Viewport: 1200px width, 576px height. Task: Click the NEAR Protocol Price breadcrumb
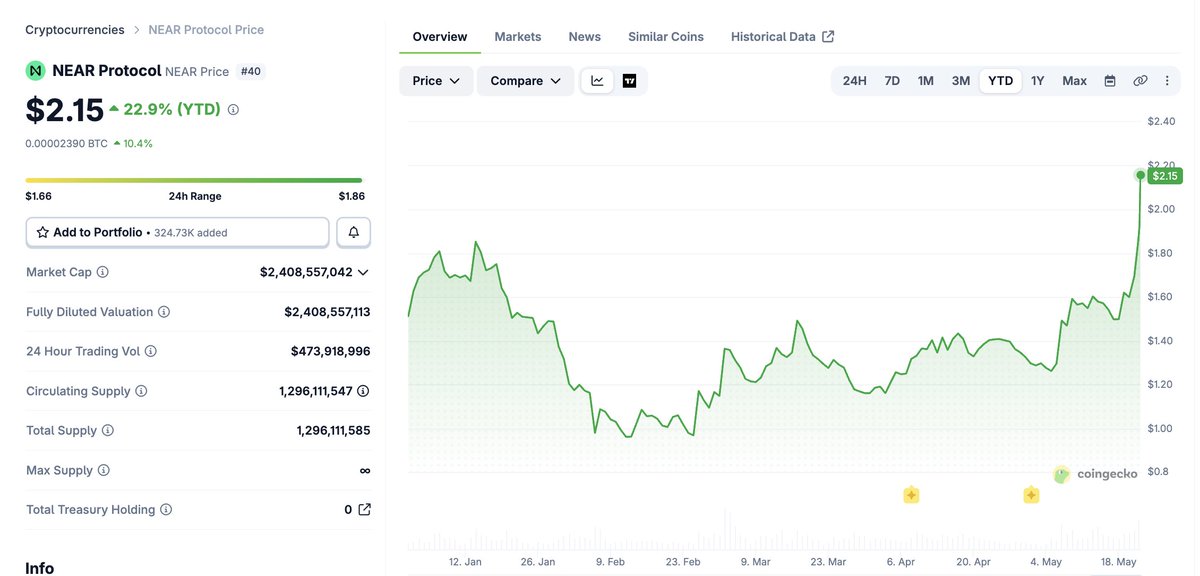pyautogui.click(x=206, y=30)
